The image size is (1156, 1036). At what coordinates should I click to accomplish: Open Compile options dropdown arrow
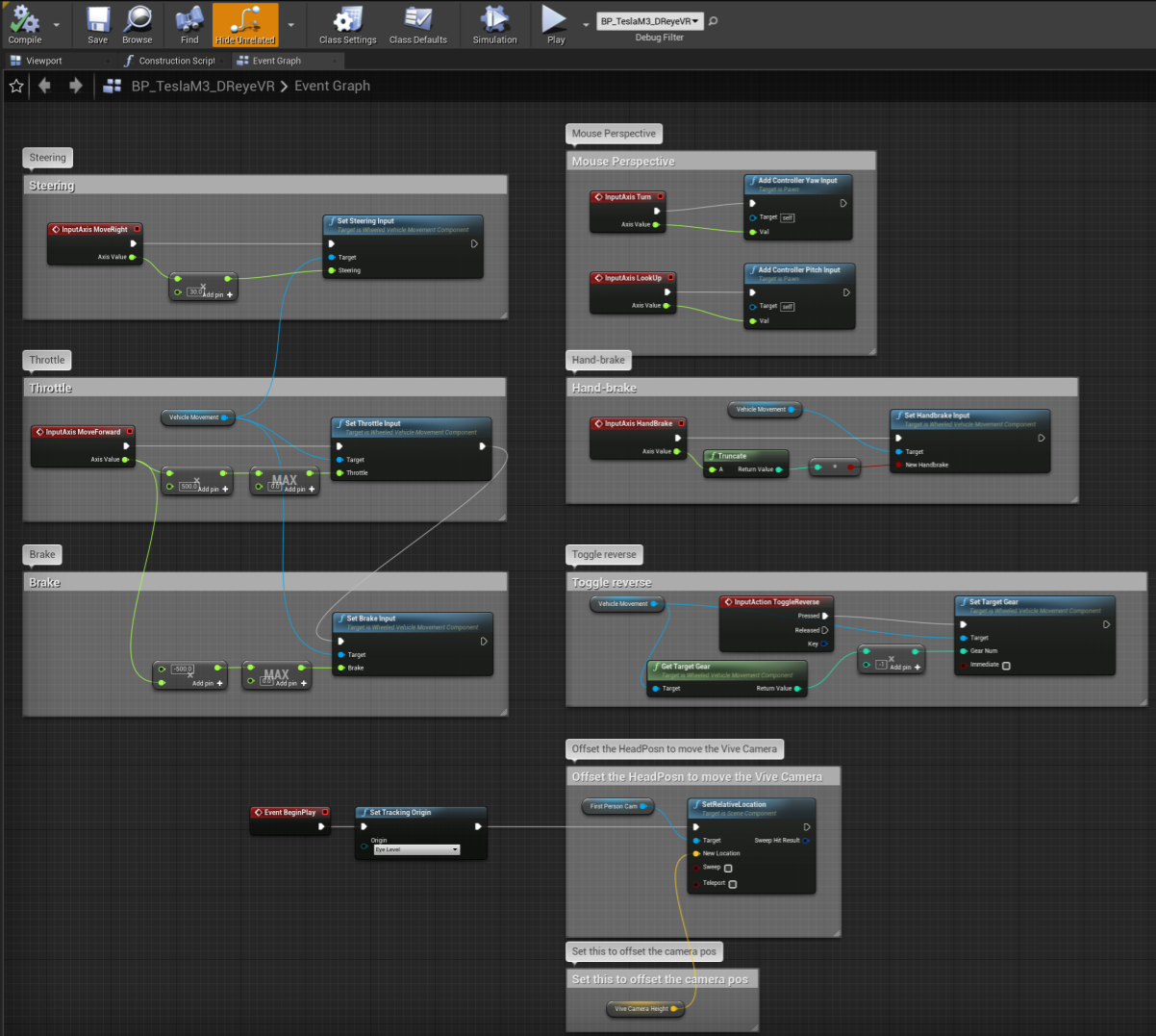[57, 25]
